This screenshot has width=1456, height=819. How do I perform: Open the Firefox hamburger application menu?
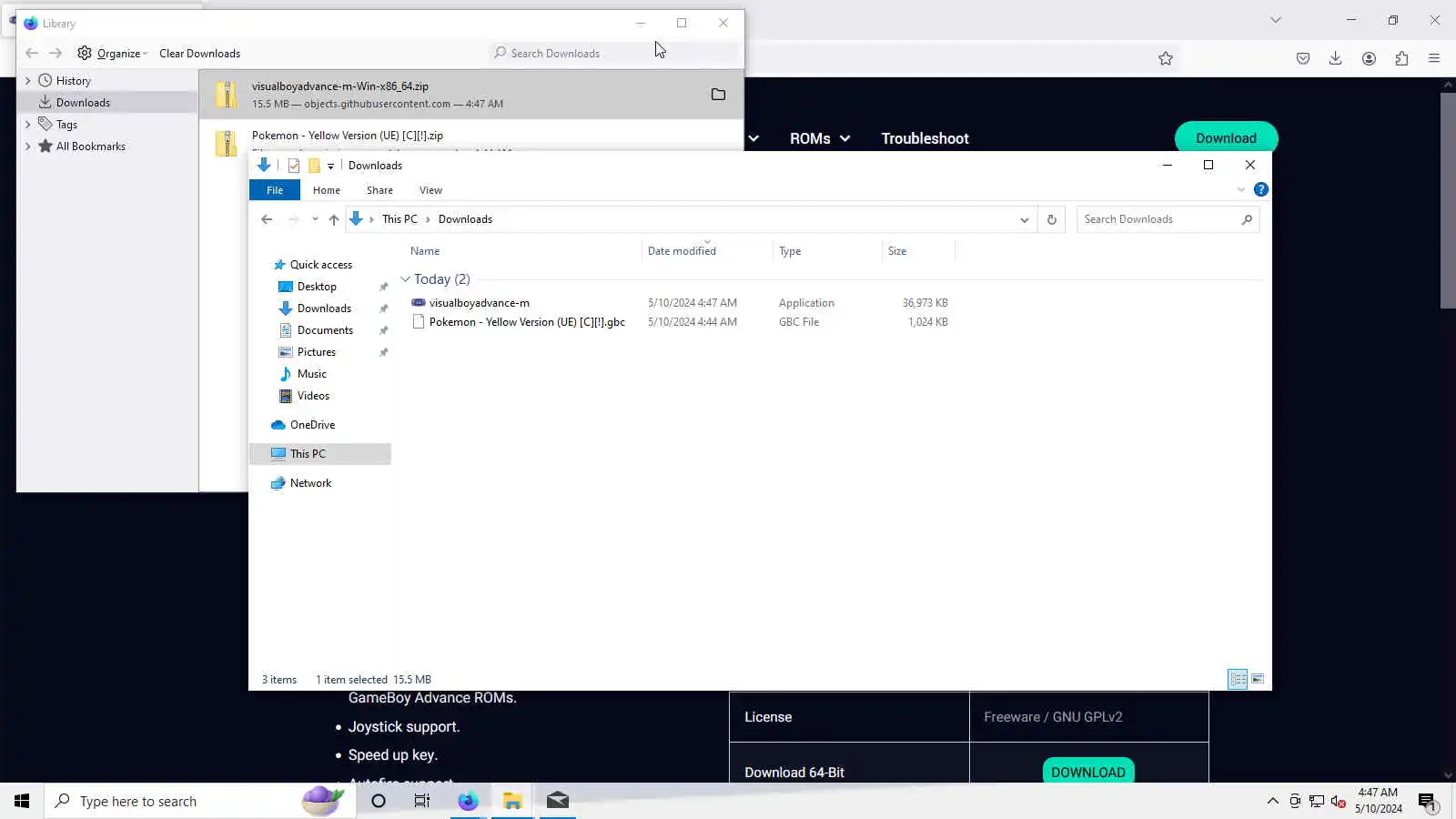[1434, 58]
